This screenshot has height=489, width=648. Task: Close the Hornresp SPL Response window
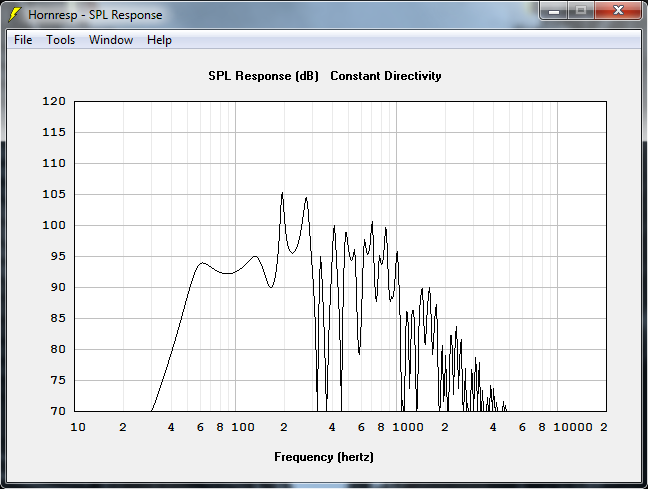tap(618, 10)
